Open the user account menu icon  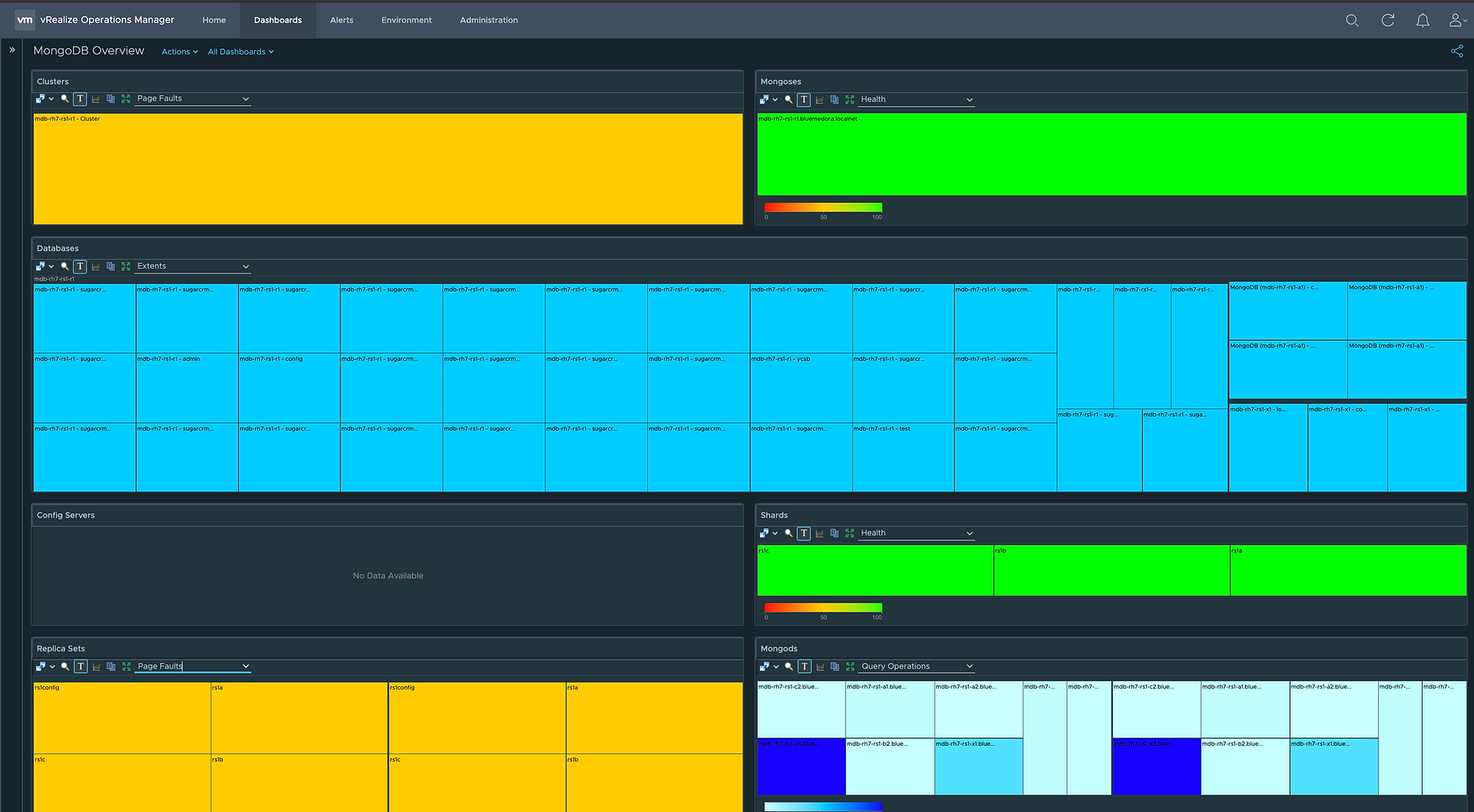pyautogui.click(x=1456, y=21)
